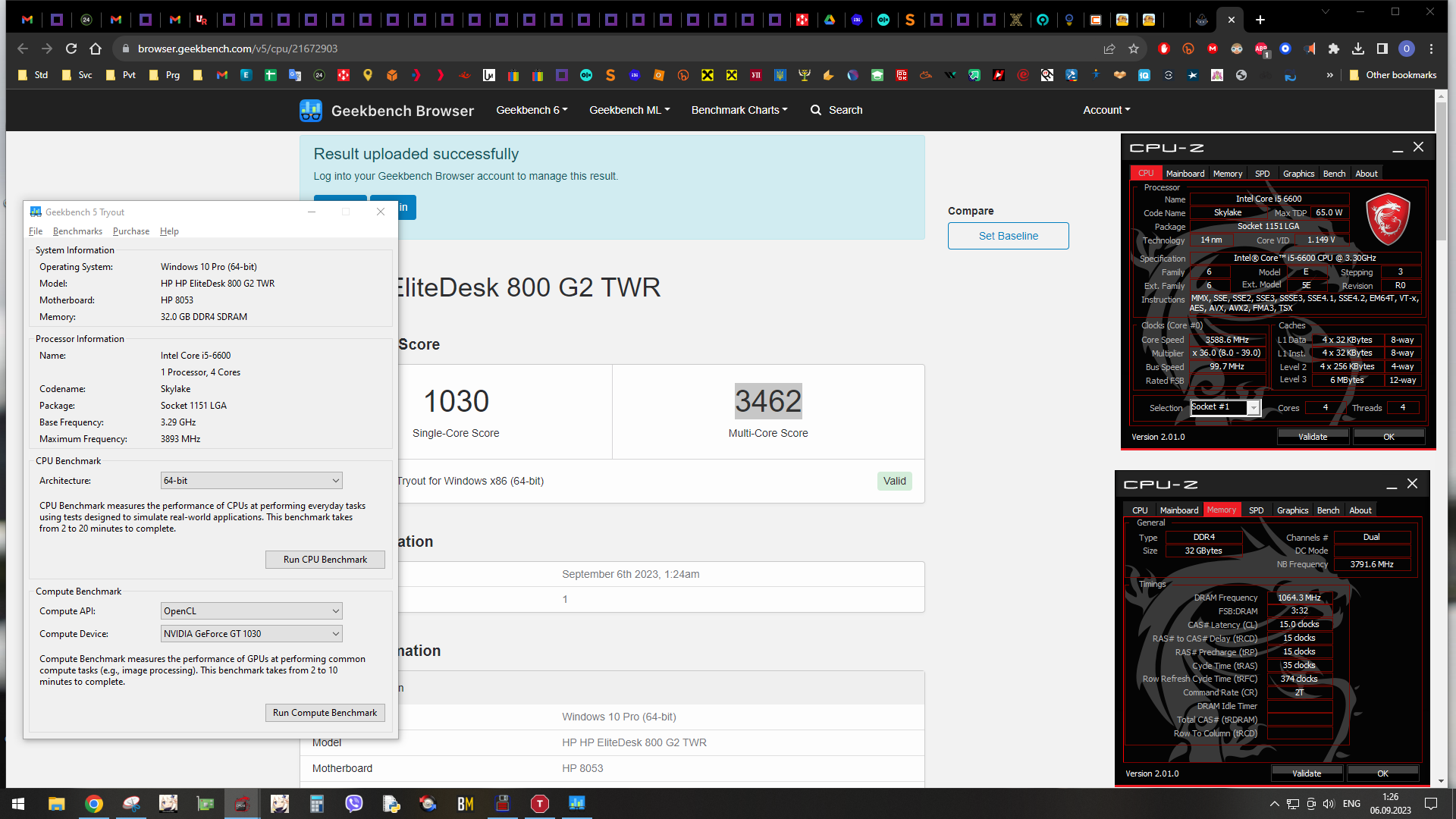Open the Account dropdown menu
The height and width of the screenshot is (819, 1456).
coord(1106,110)
